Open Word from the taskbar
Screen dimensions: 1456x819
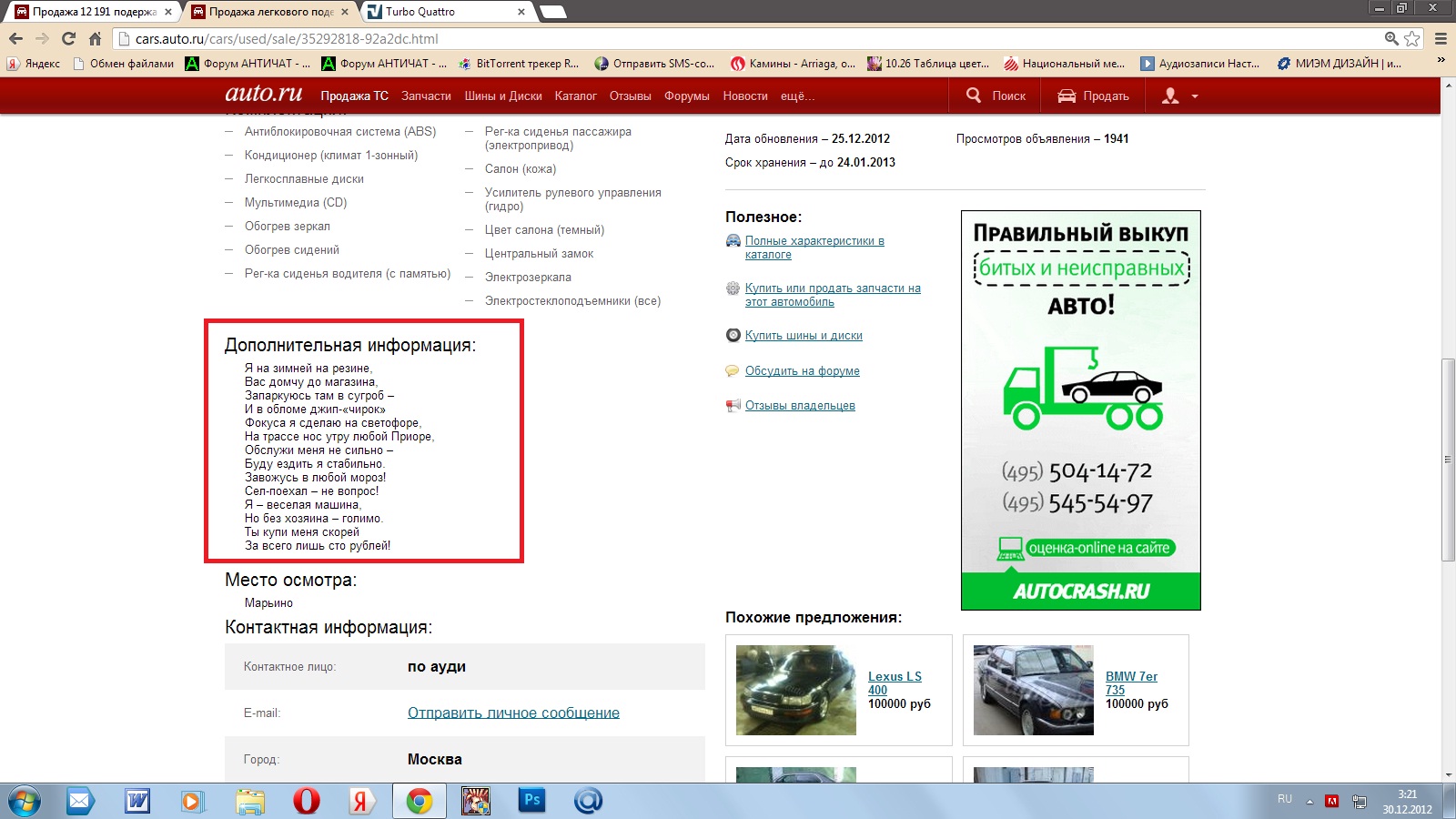(x=137, y=801)
